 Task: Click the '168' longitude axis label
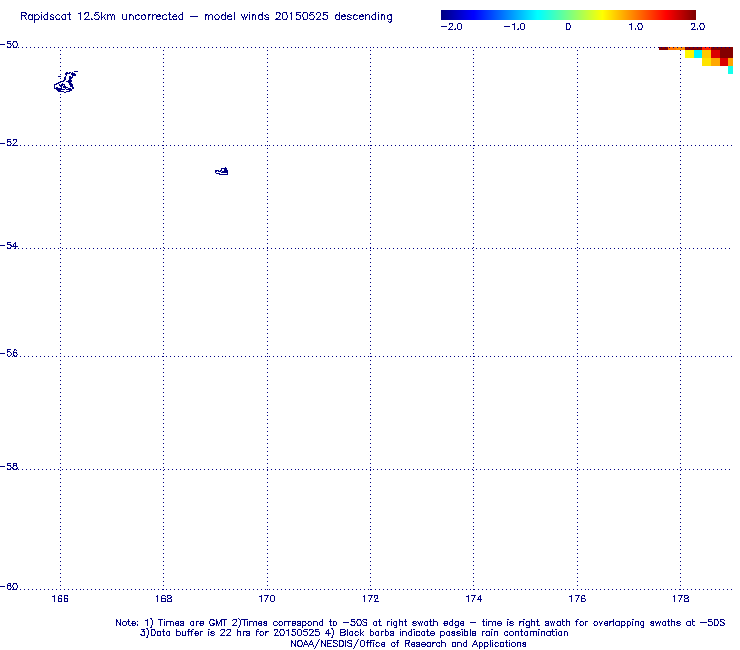[163, 599]
